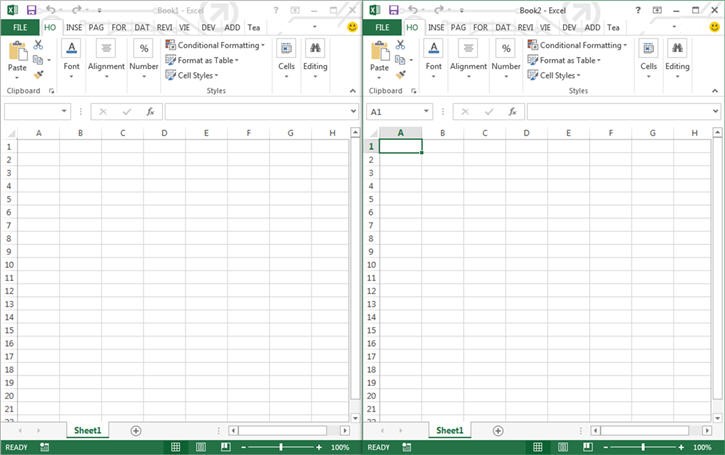This screenshot has width=725, height=455.
Task: Add a new sheet in Book1 window
Action: pos(136,430)
